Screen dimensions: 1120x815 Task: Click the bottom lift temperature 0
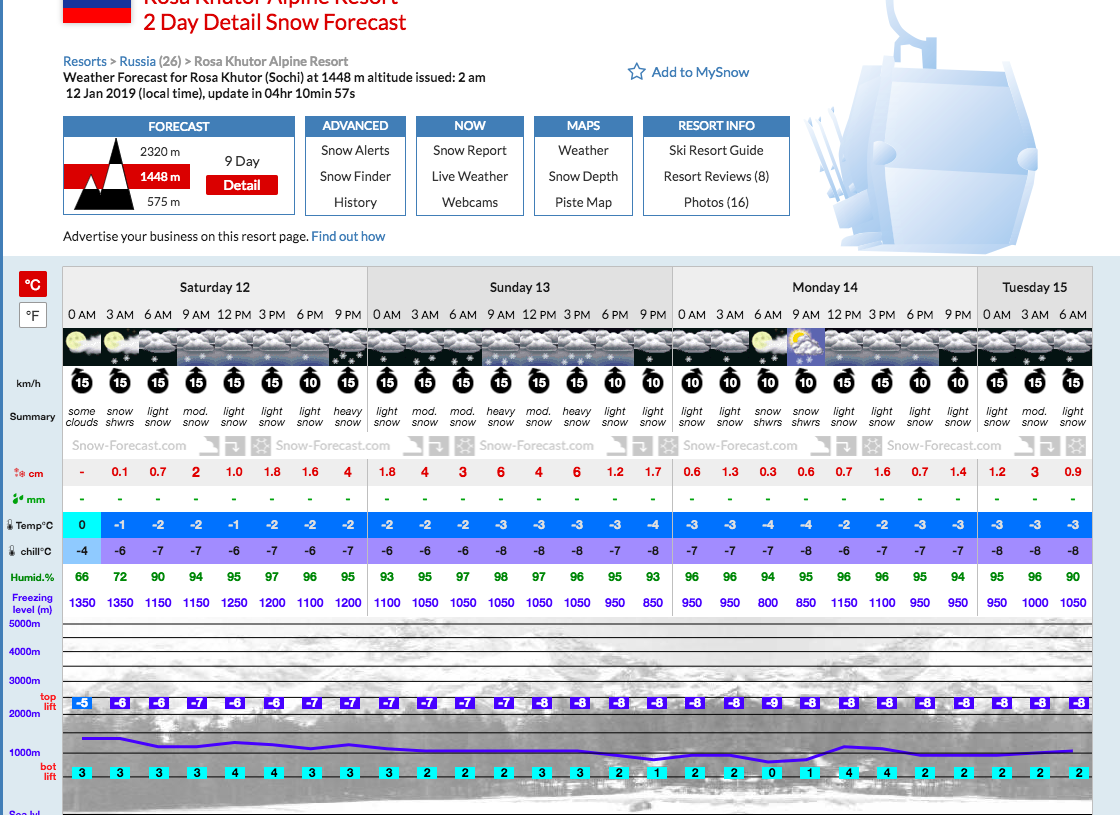(771, 772)
